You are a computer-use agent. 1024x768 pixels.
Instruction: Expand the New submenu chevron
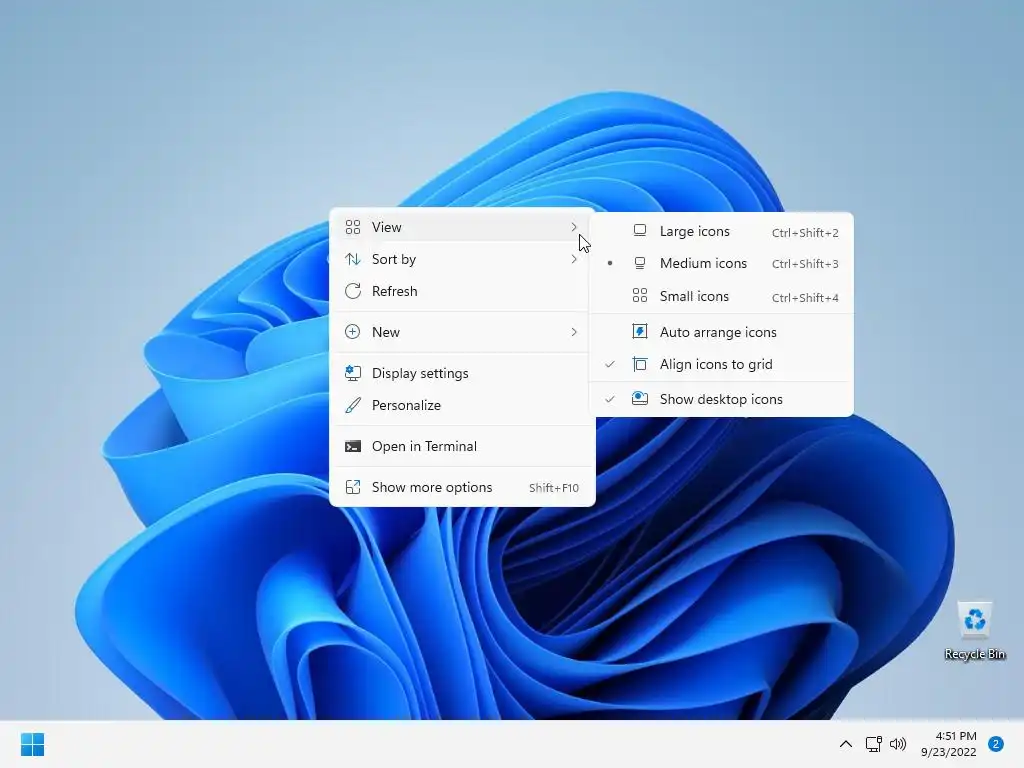[573, 332]
